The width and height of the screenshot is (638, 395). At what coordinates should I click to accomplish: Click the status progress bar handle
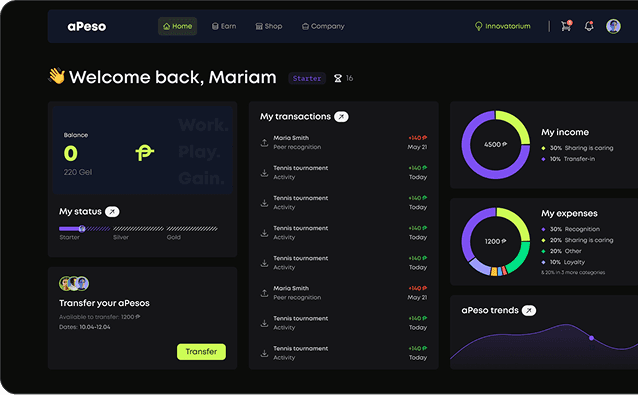82,229
